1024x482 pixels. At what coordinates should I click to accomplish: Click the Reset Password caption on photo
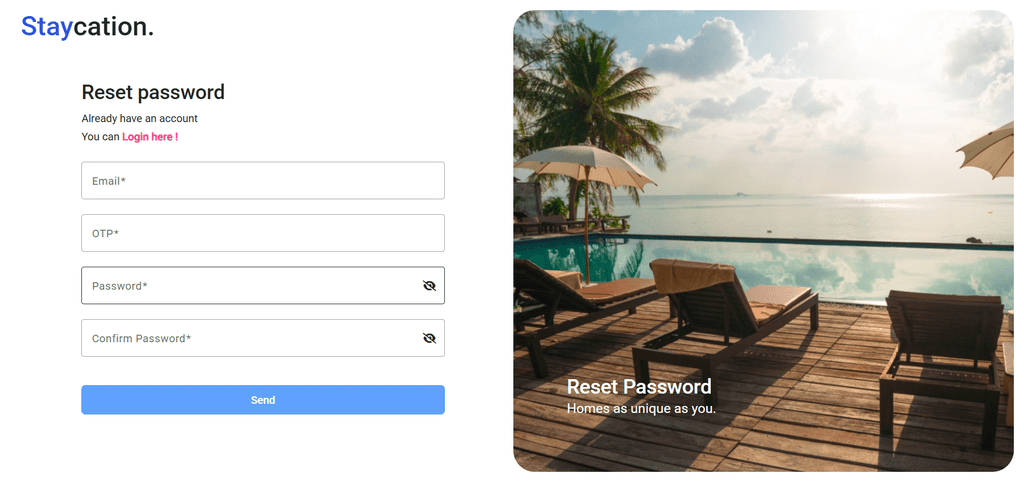coord(639,387)
